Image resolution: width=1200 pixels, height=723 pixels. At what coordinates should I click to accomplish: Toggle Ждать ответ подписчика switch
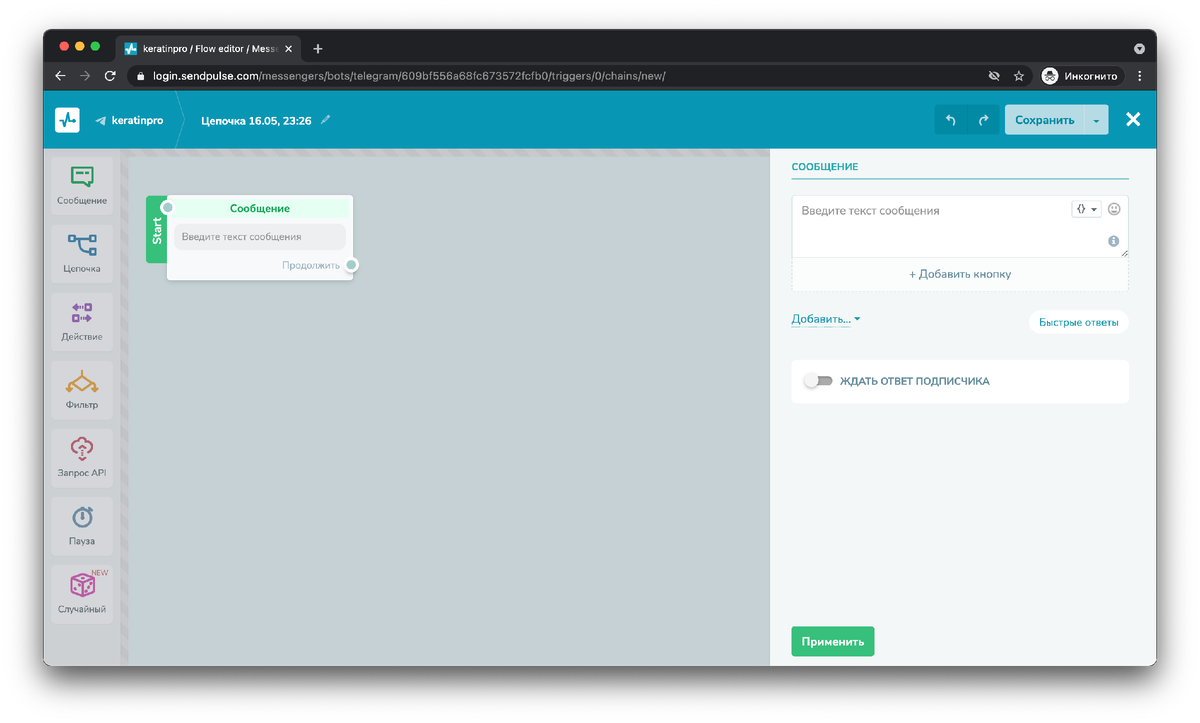click(818, 381)
